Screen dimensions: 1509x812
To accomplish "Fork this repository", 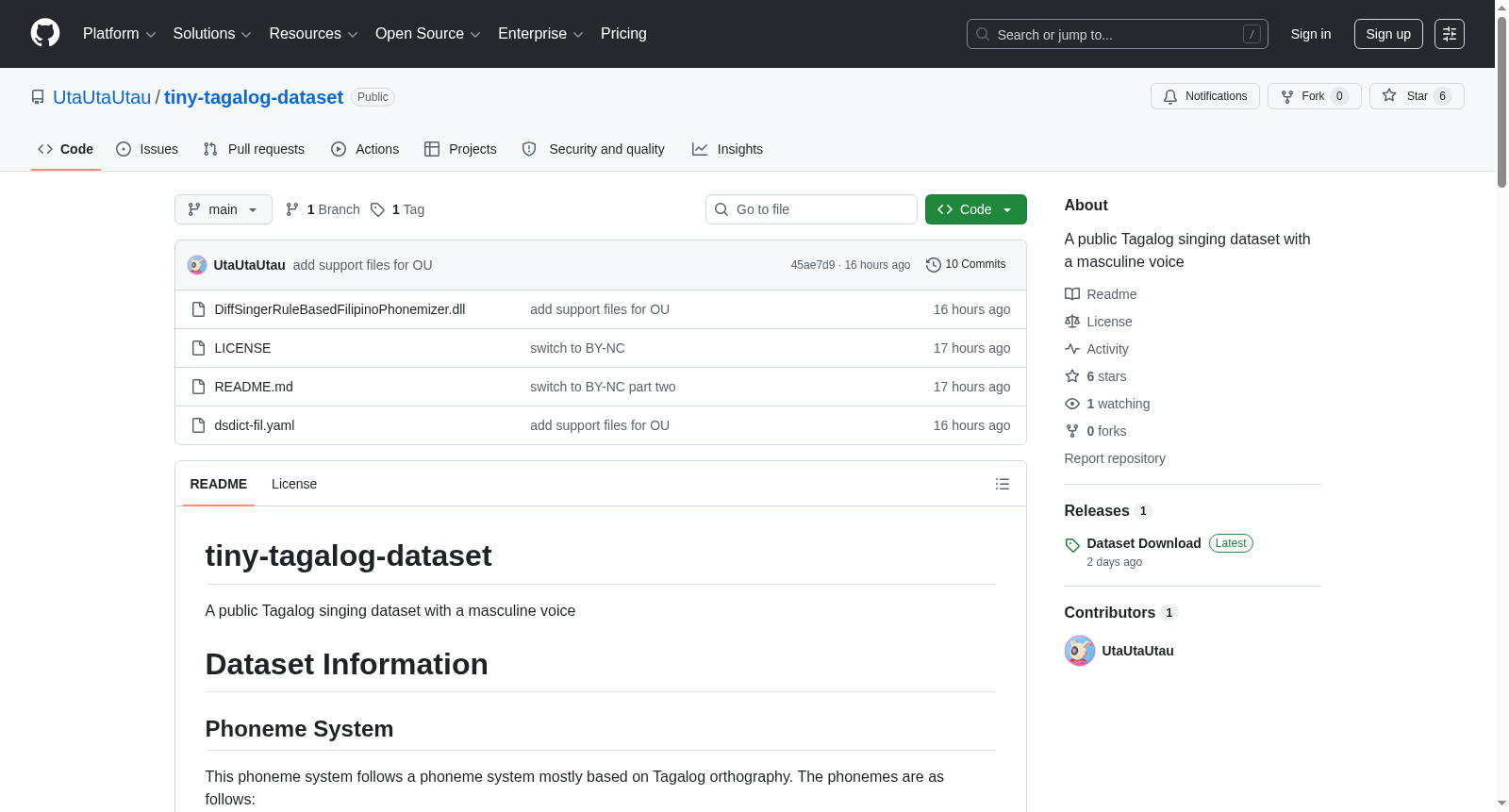I will 1315,96.
